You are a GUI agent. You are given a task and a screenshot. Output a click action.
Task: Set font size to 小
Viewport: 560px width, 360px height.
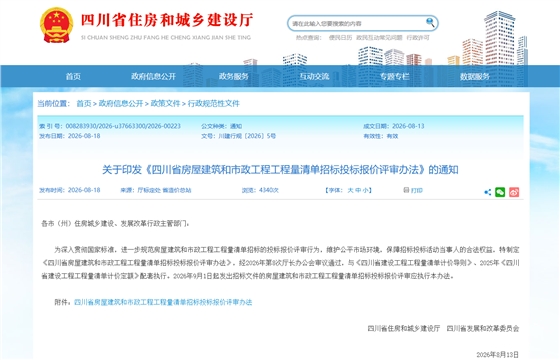366,190
